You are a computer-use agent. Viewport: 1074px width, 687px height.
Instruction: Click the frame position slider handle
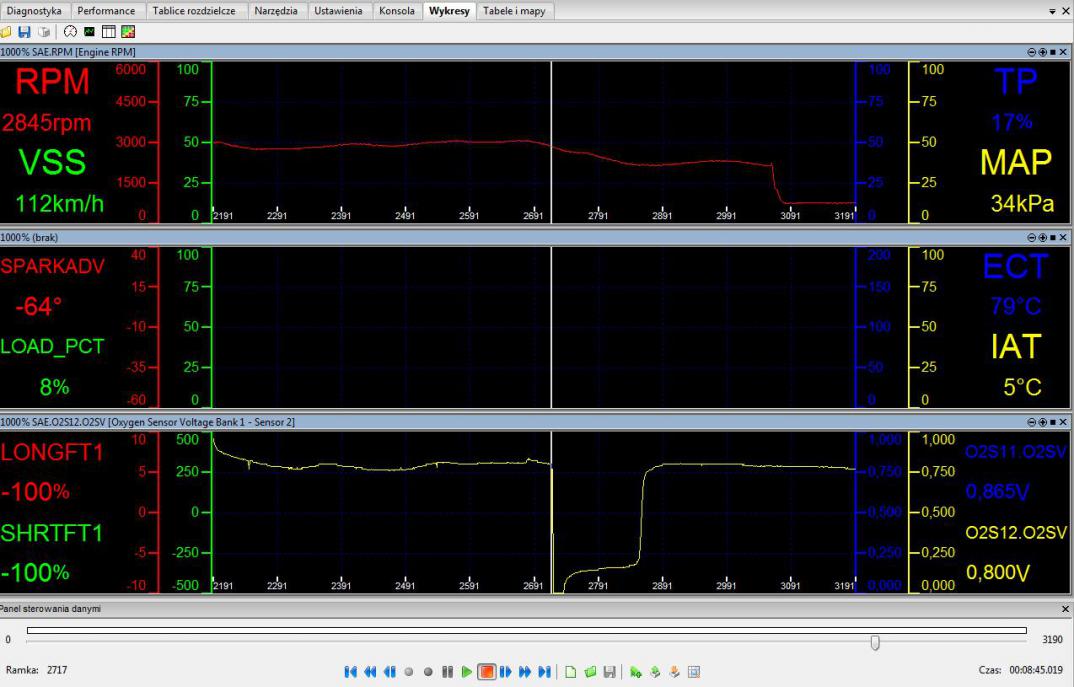coord(875,642)
